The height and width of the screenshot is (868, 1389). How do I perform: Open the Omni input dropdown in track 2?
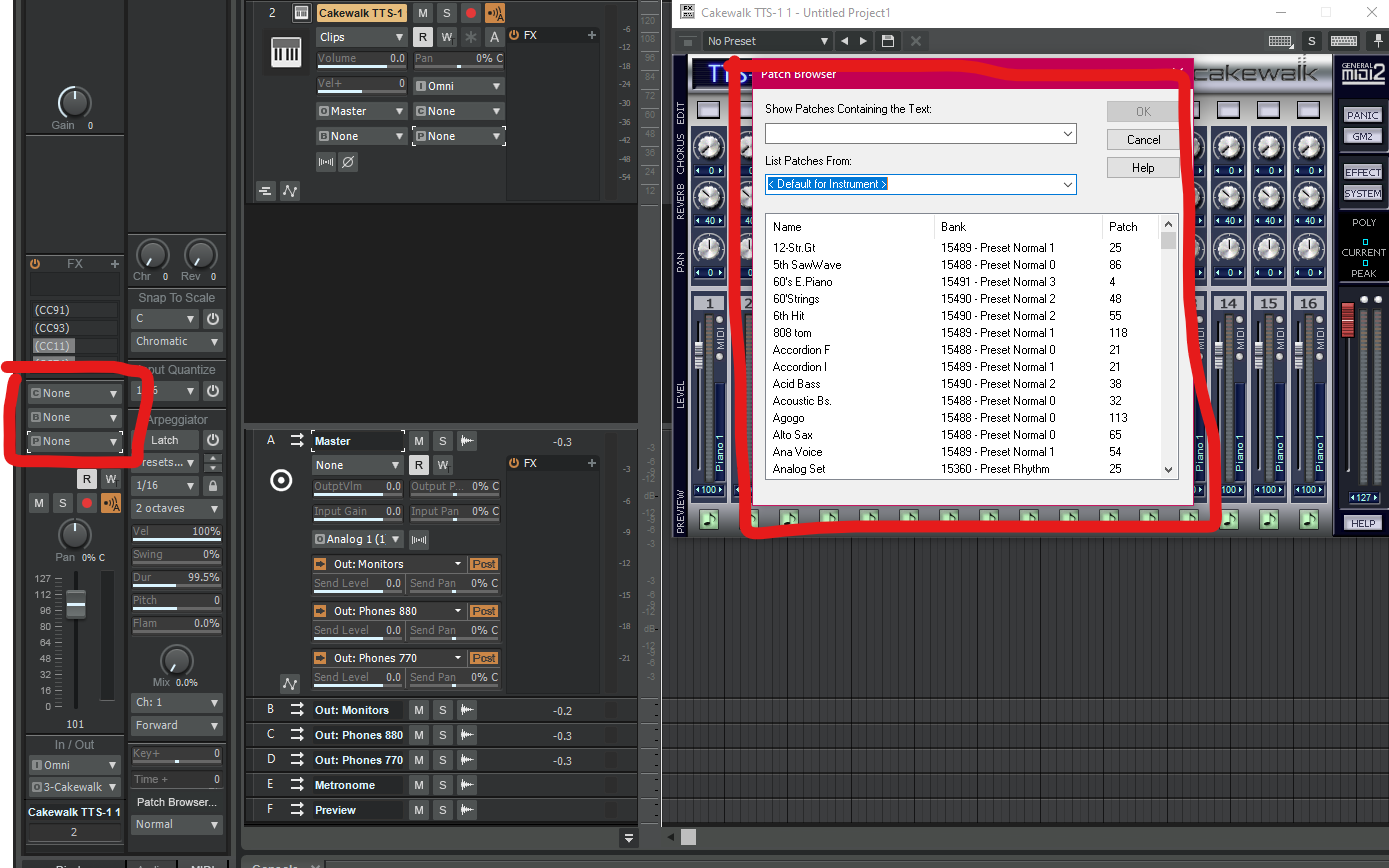[x=459, y=86]
